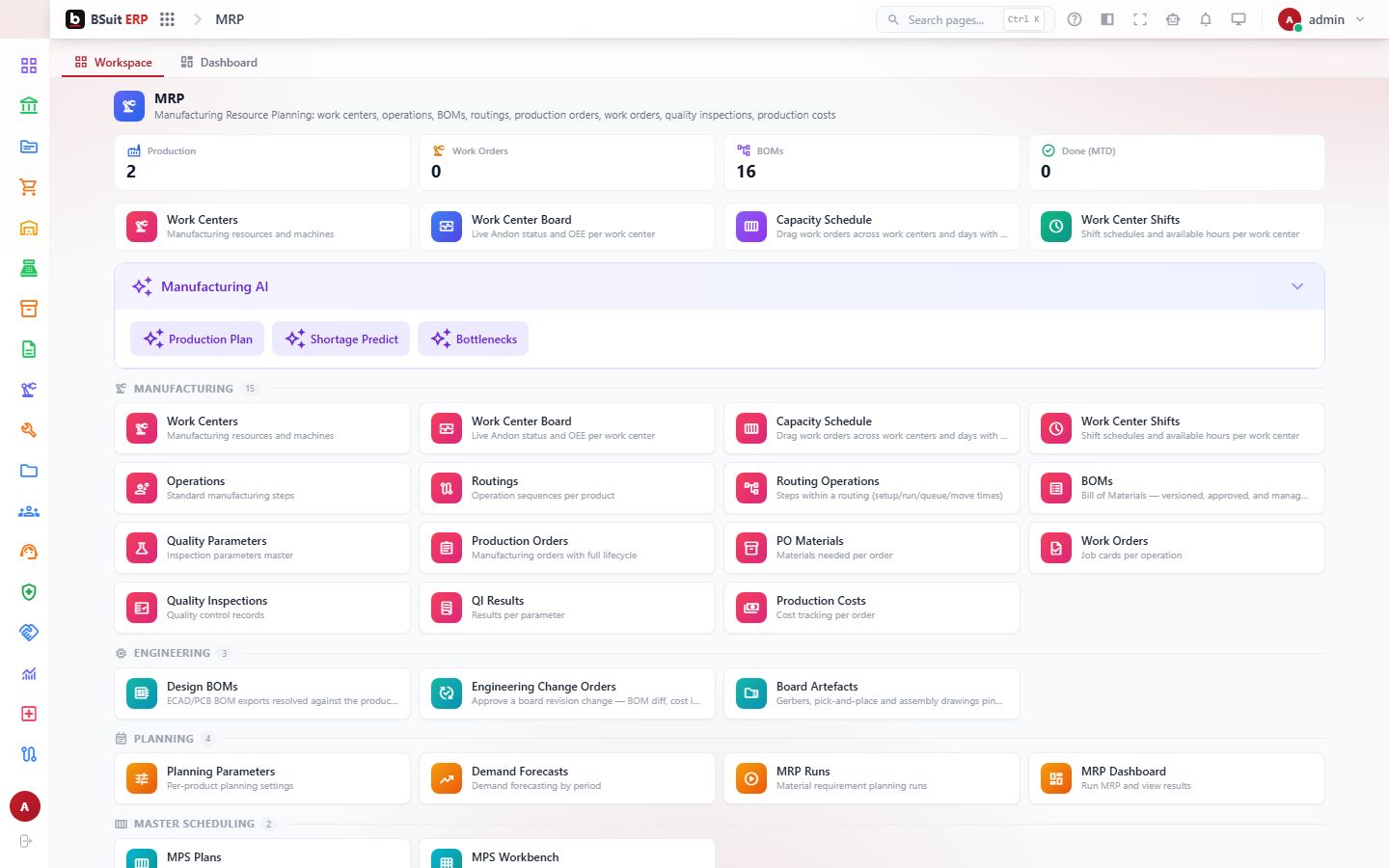Open the shopping cart sidebar icon
The image size is (1389, 868).
[x=29, y=187]
